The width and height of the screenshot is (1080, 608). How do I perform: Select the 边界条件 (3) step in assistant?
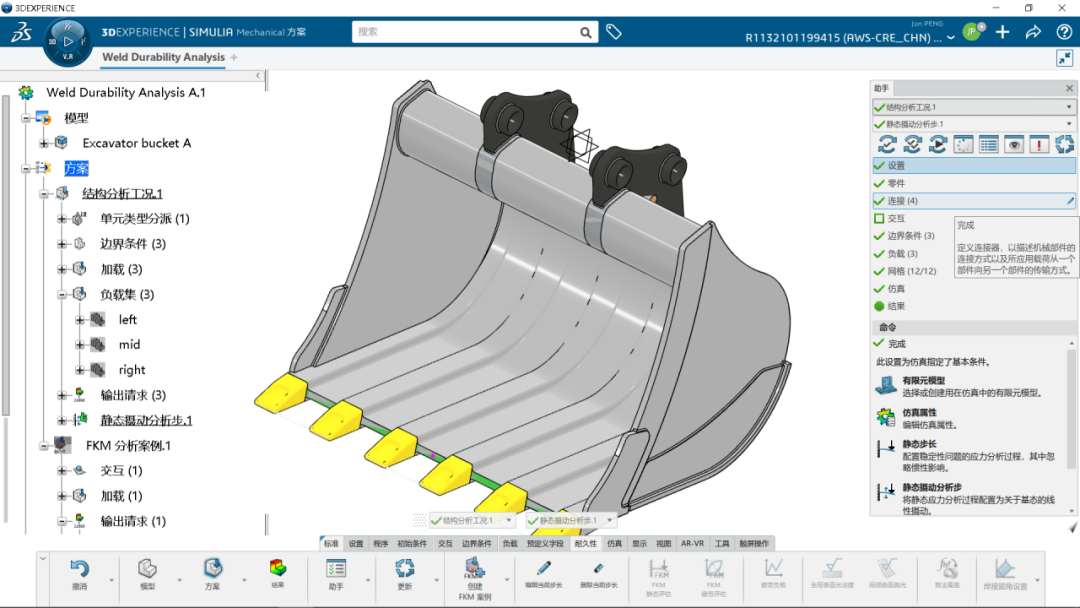tap(911, 235)
